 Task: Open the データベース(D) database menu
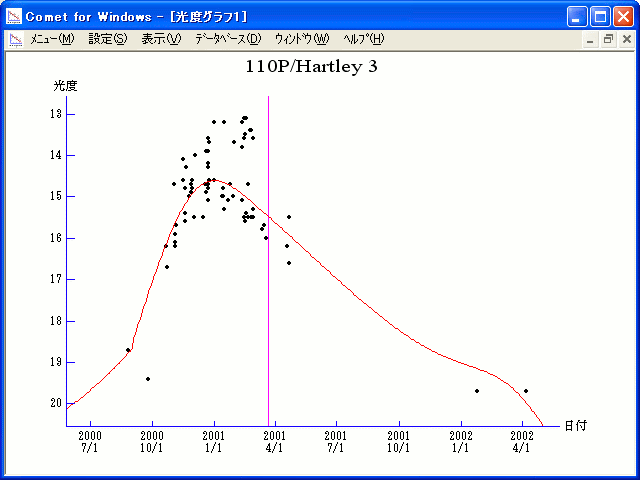[228, 39]
